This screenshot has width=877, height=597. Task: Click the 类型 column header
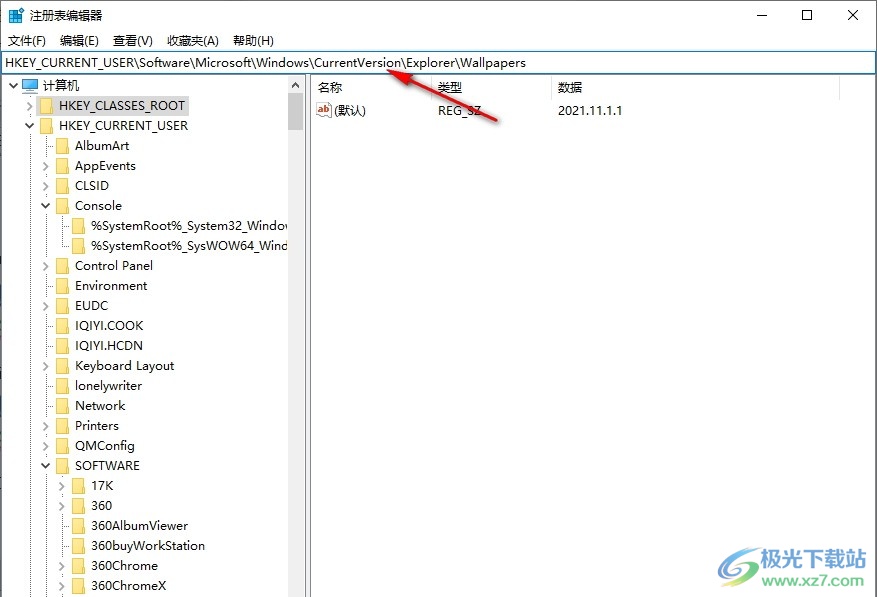point(493,87)
